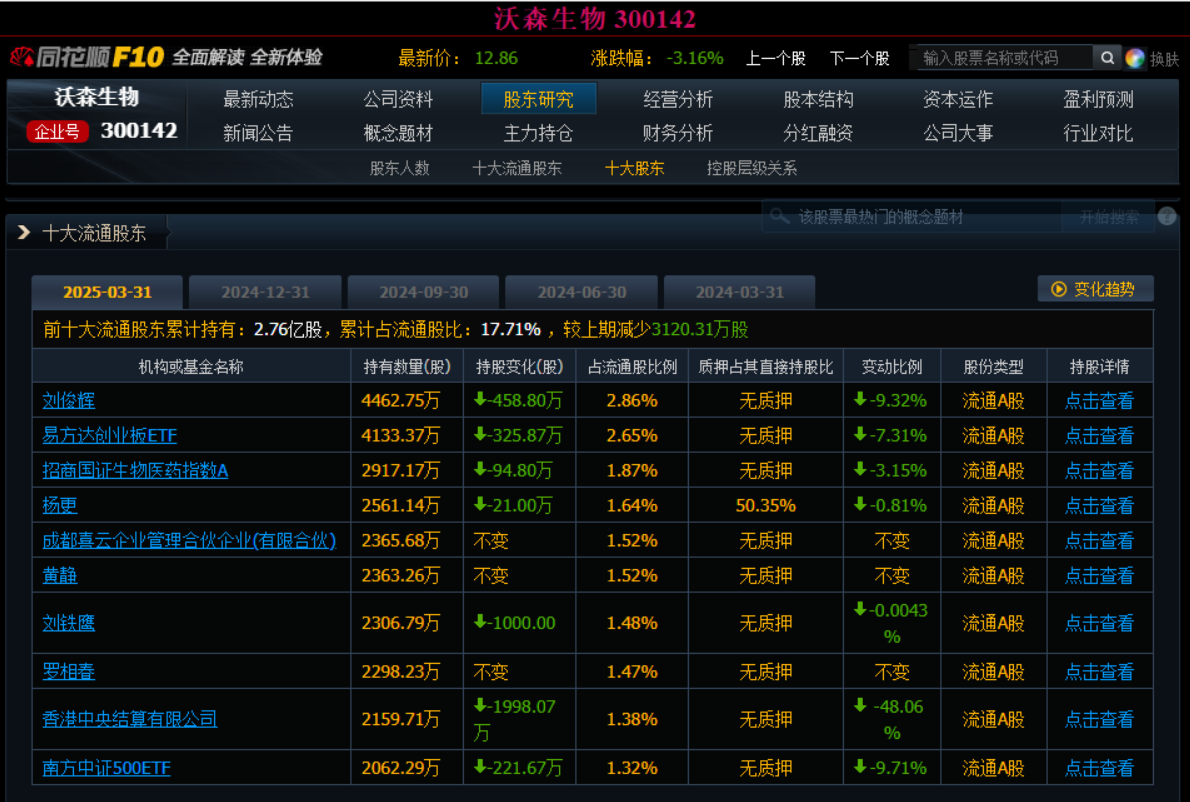
Task: Click the down arrow beside -9.71%
Action: [860, 766]
